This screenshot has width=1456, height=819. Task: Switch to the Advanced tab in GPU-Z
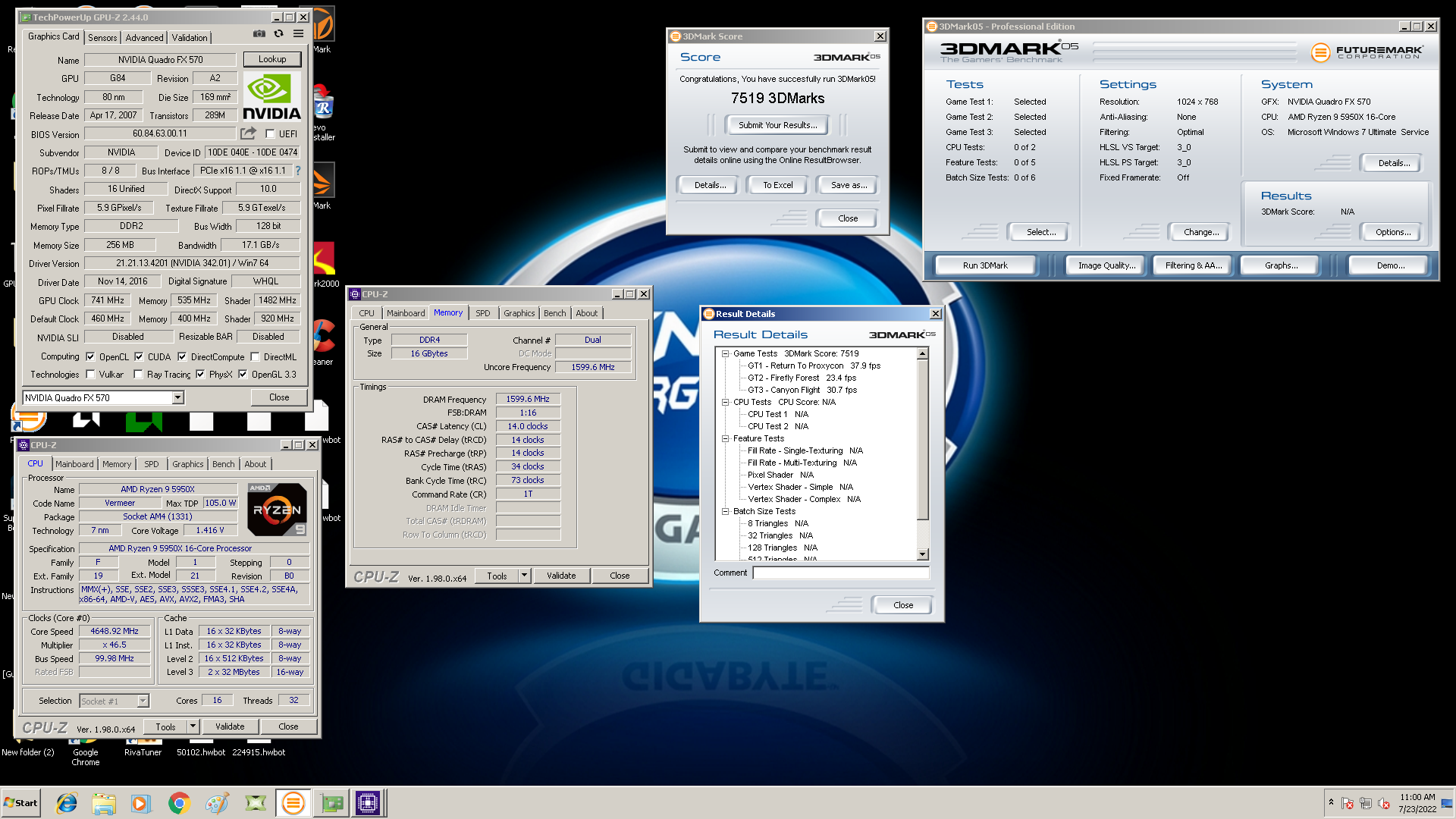coord(144,37)
